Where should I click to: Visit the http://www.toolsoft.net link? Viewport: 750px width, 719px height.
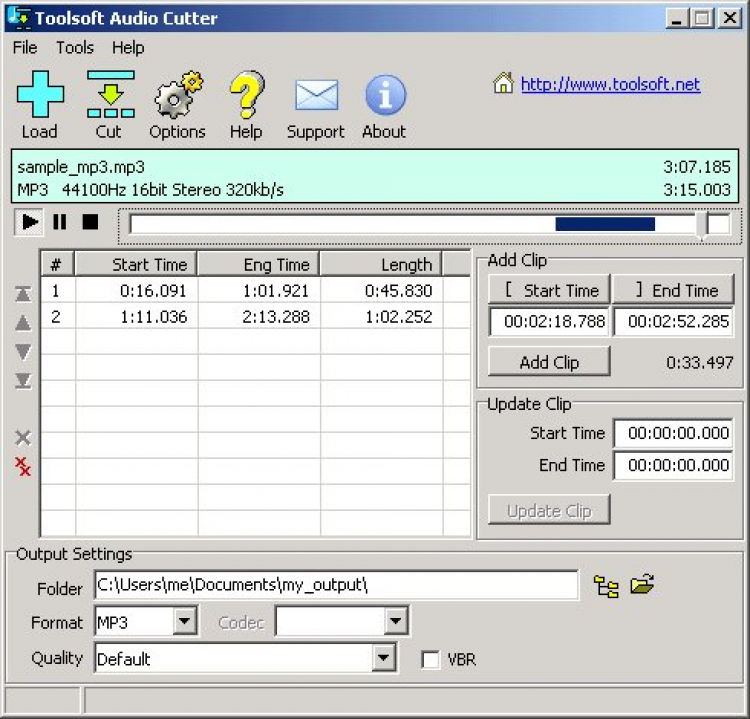click(610, 85)
